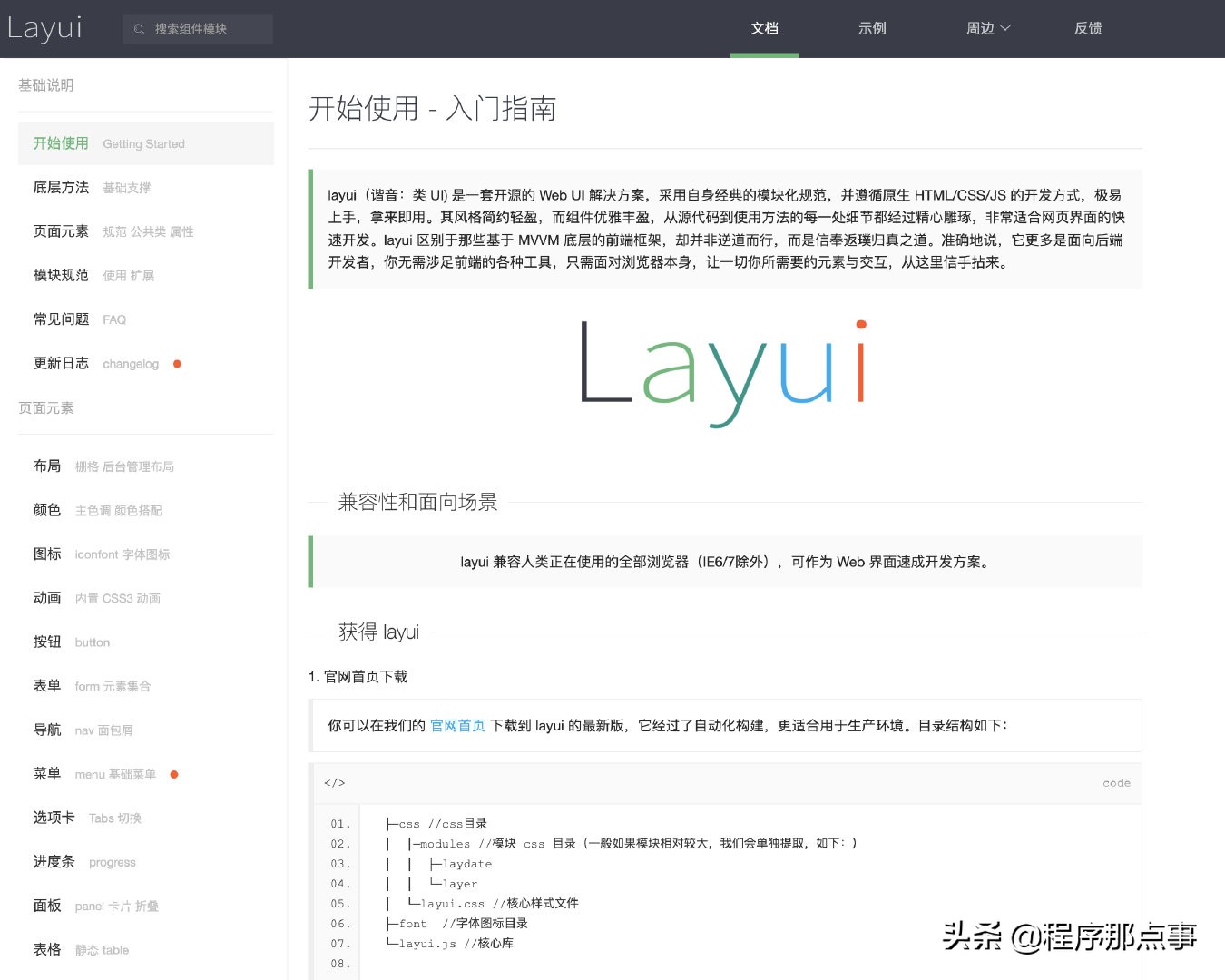
Task: Follow the 官网首页 hyperlink
Action: [x=457, y=725]
